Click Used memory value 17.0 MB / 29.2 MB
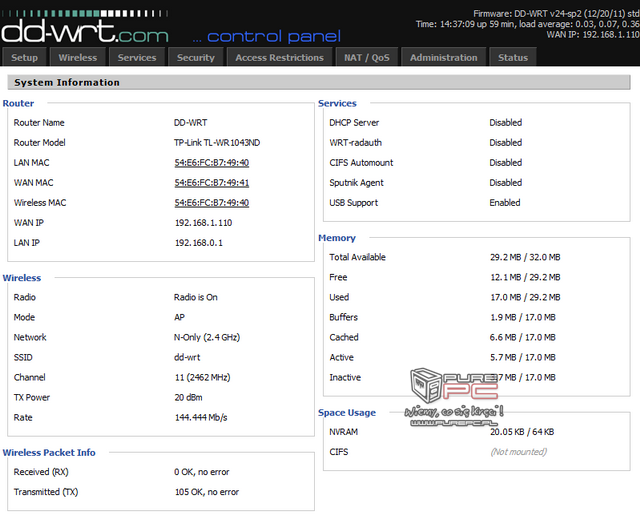Viewport: 640px width, 516px height. click(525, 297)
